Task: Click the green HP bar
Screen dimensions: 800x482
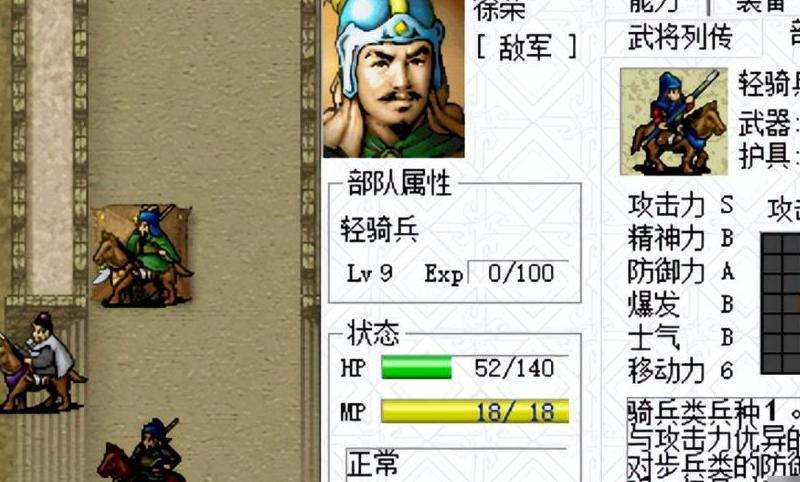Action: point(416,368)
